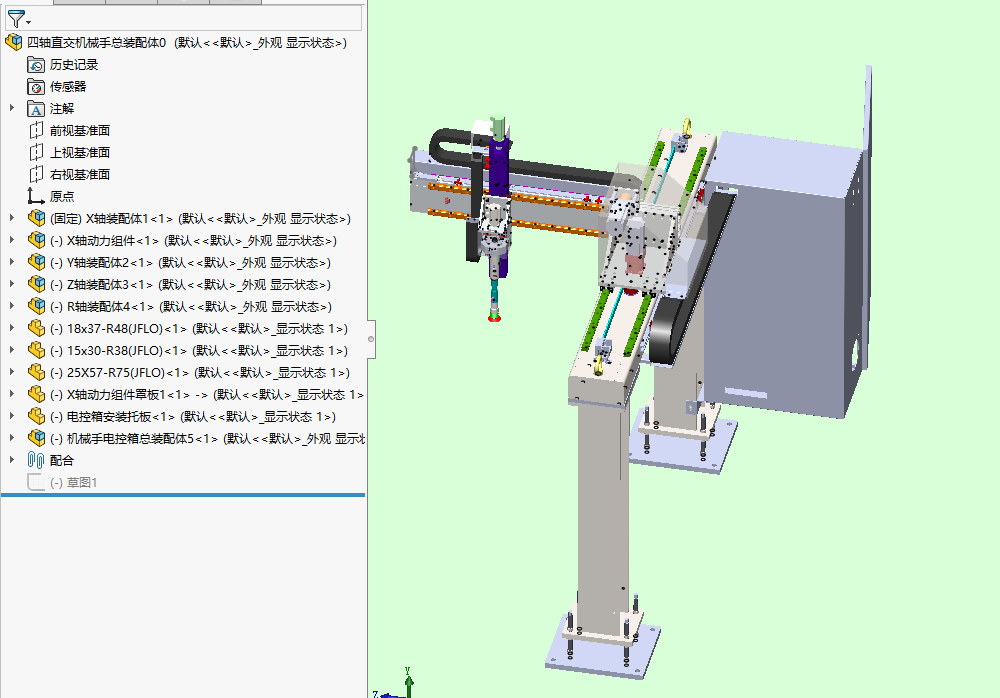
Task: Click the rollback bar below 草图1
Action: tap(183, 494)
